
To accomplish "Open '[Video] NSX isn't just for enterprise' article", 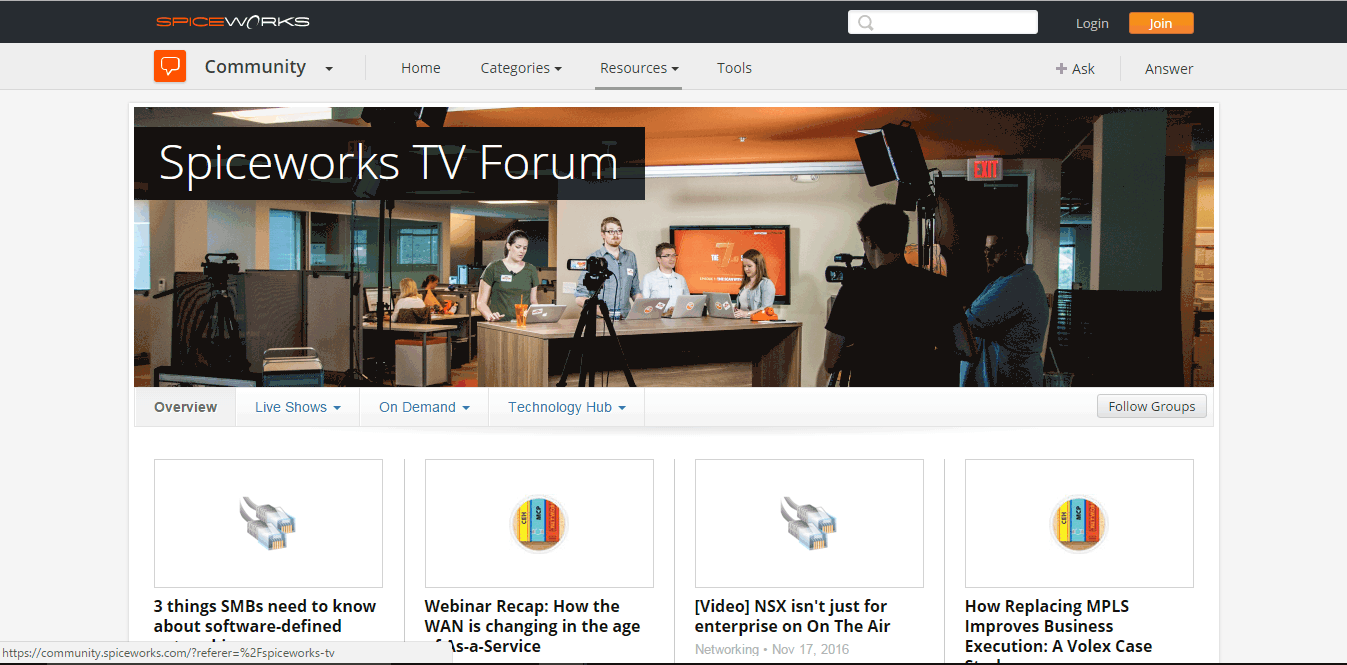I will 793,616.
